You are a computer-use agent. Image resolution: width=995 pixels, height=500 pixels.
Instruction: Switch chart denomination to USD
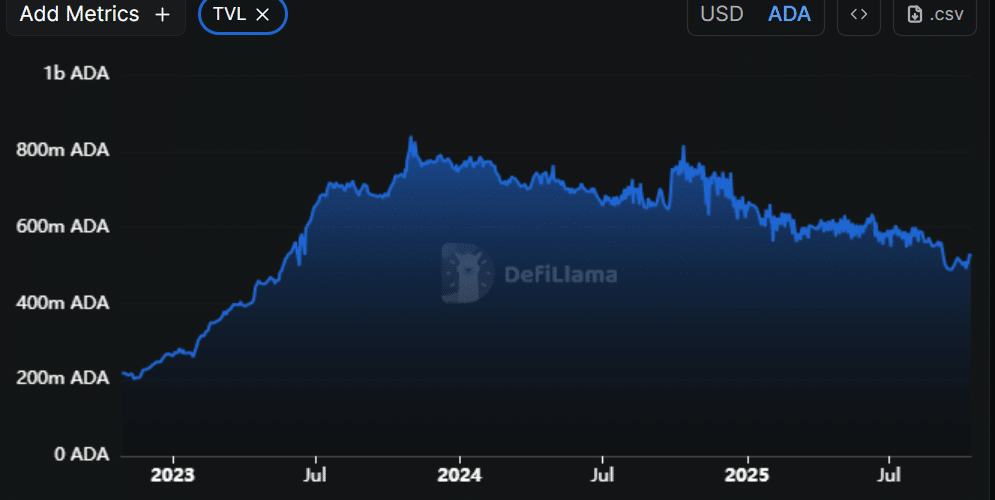tap(721, 15)
